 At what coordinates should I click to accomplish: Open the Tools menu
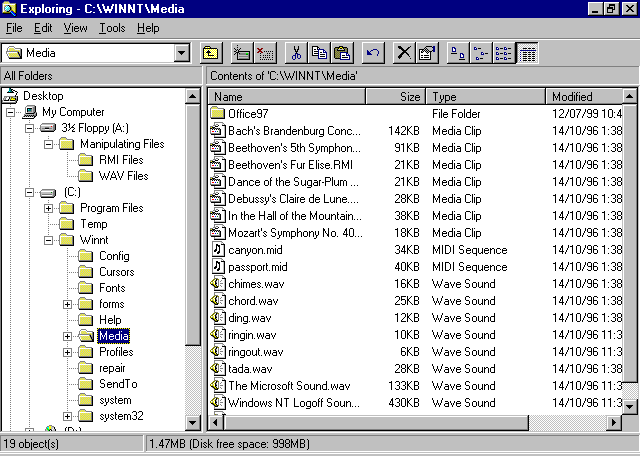[112, 28]
